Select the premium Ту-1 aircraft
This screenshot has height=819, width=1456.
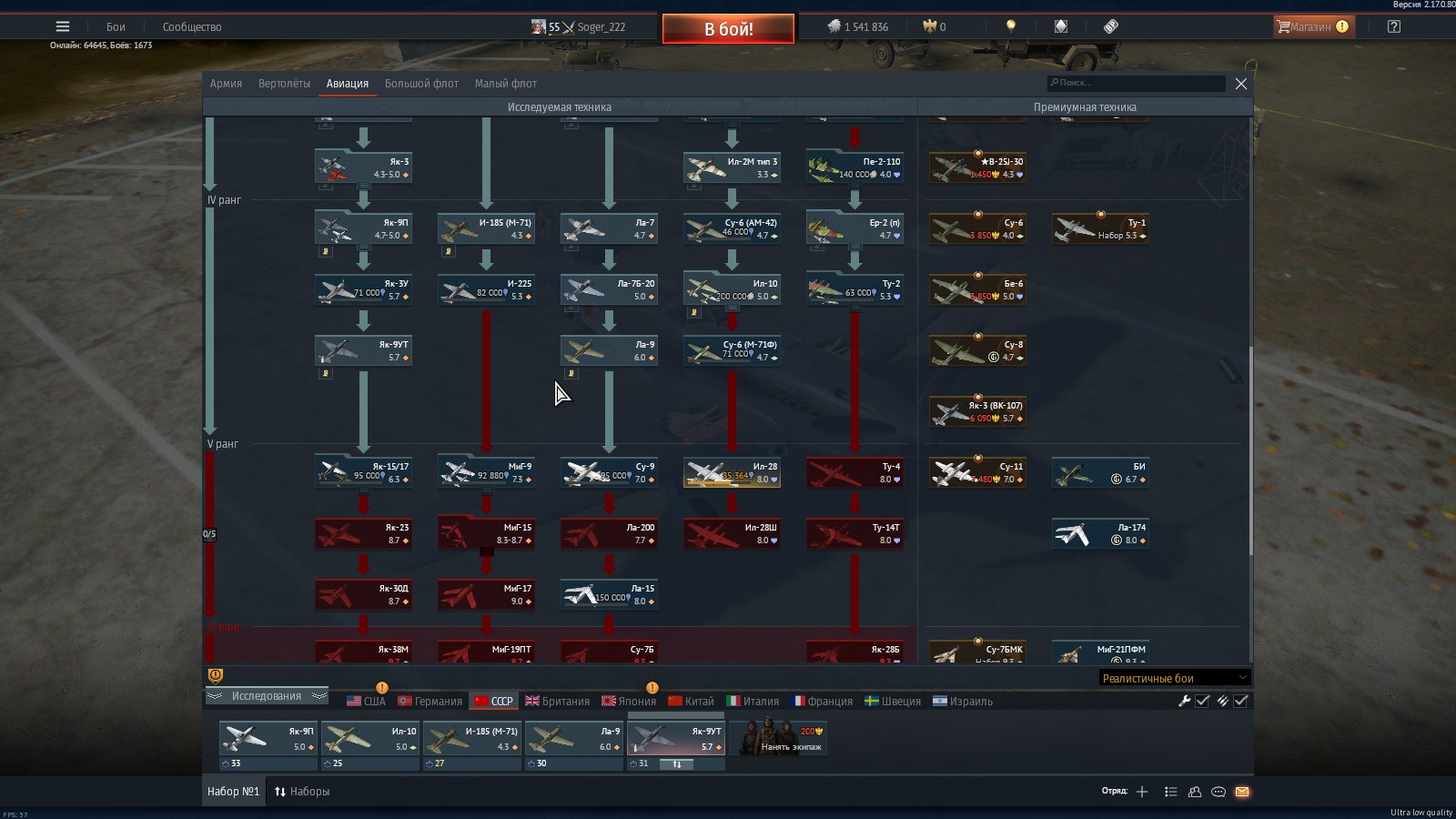coord(1100,229)
